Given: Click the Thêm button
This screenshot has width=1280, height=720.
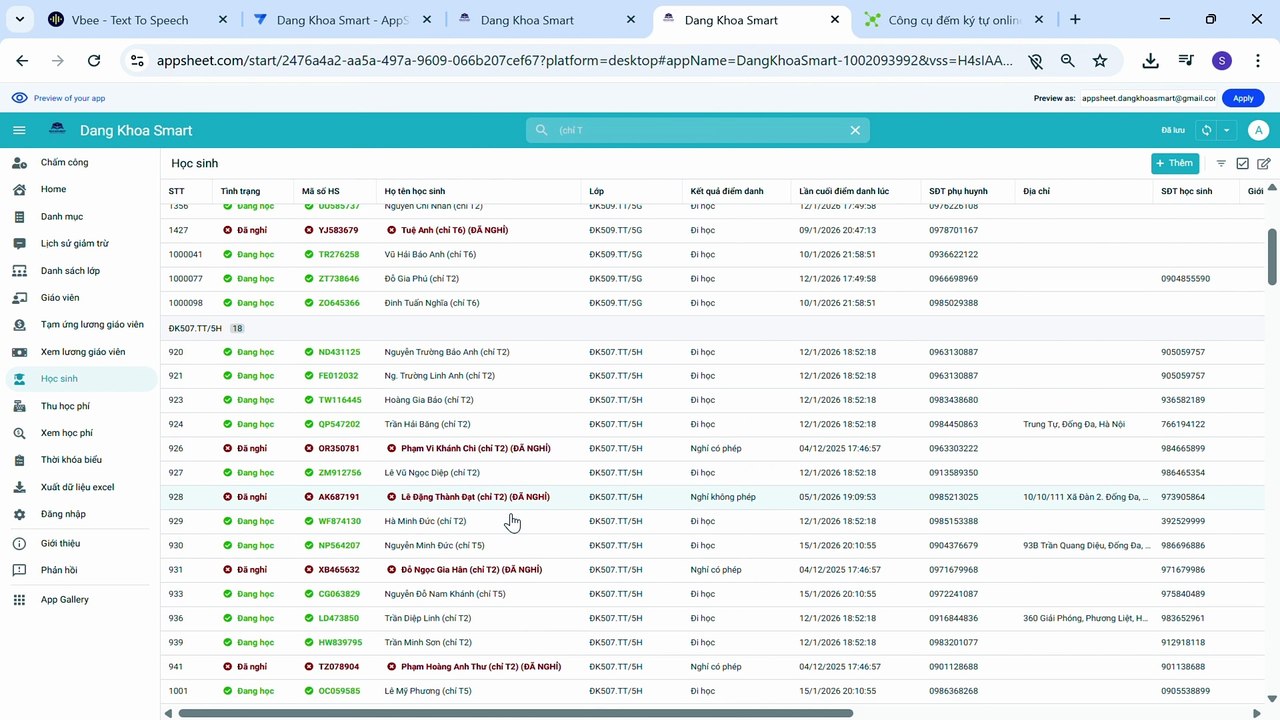Looking at the screenshot, I should tap(1174, 163).
